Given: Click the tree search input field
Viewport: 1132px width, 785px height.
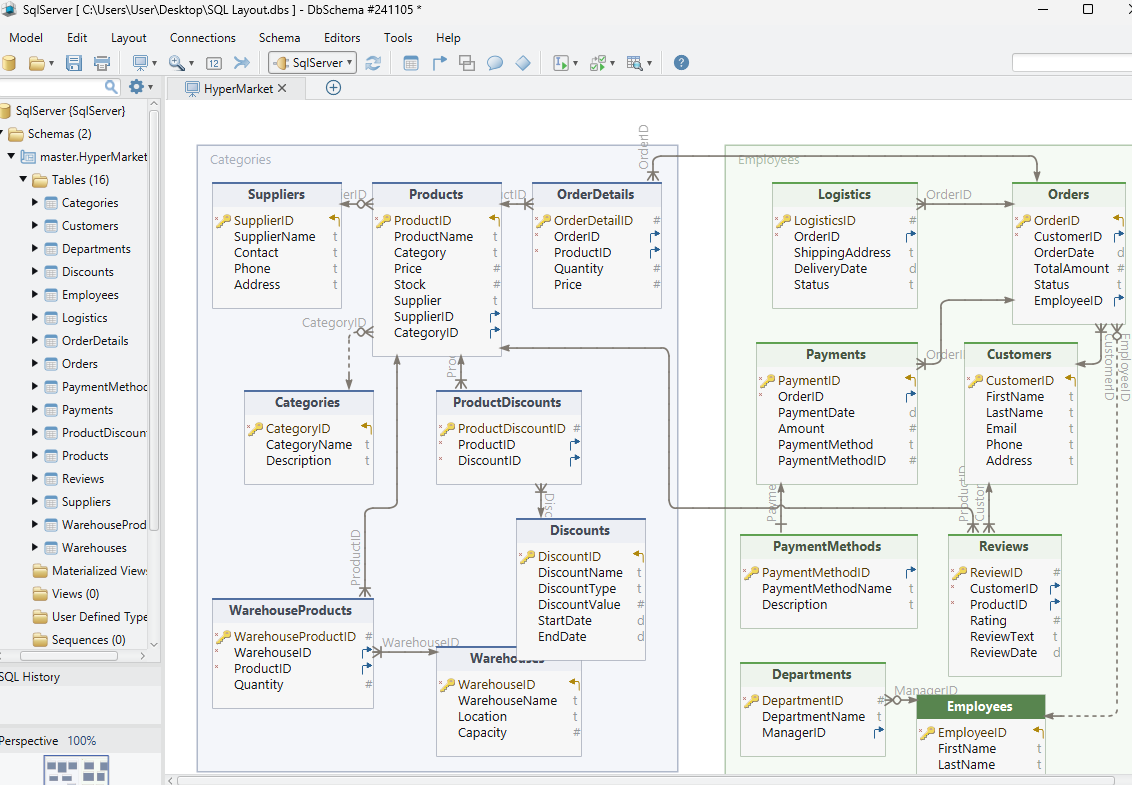Looking at the screenshot, I should pyautogui.click(x=52, y=87).
